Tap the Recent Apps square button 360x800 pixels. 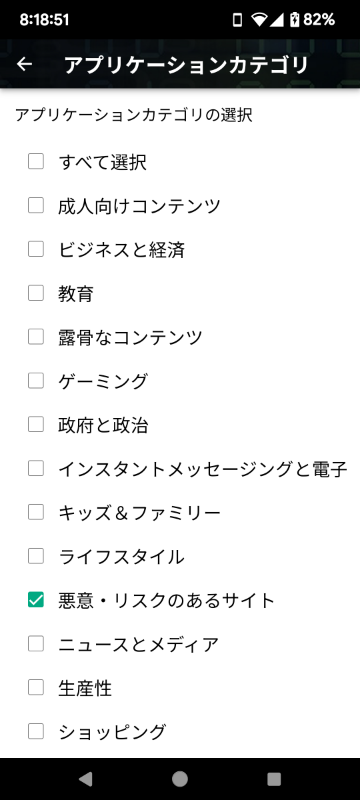coord(274,779)
